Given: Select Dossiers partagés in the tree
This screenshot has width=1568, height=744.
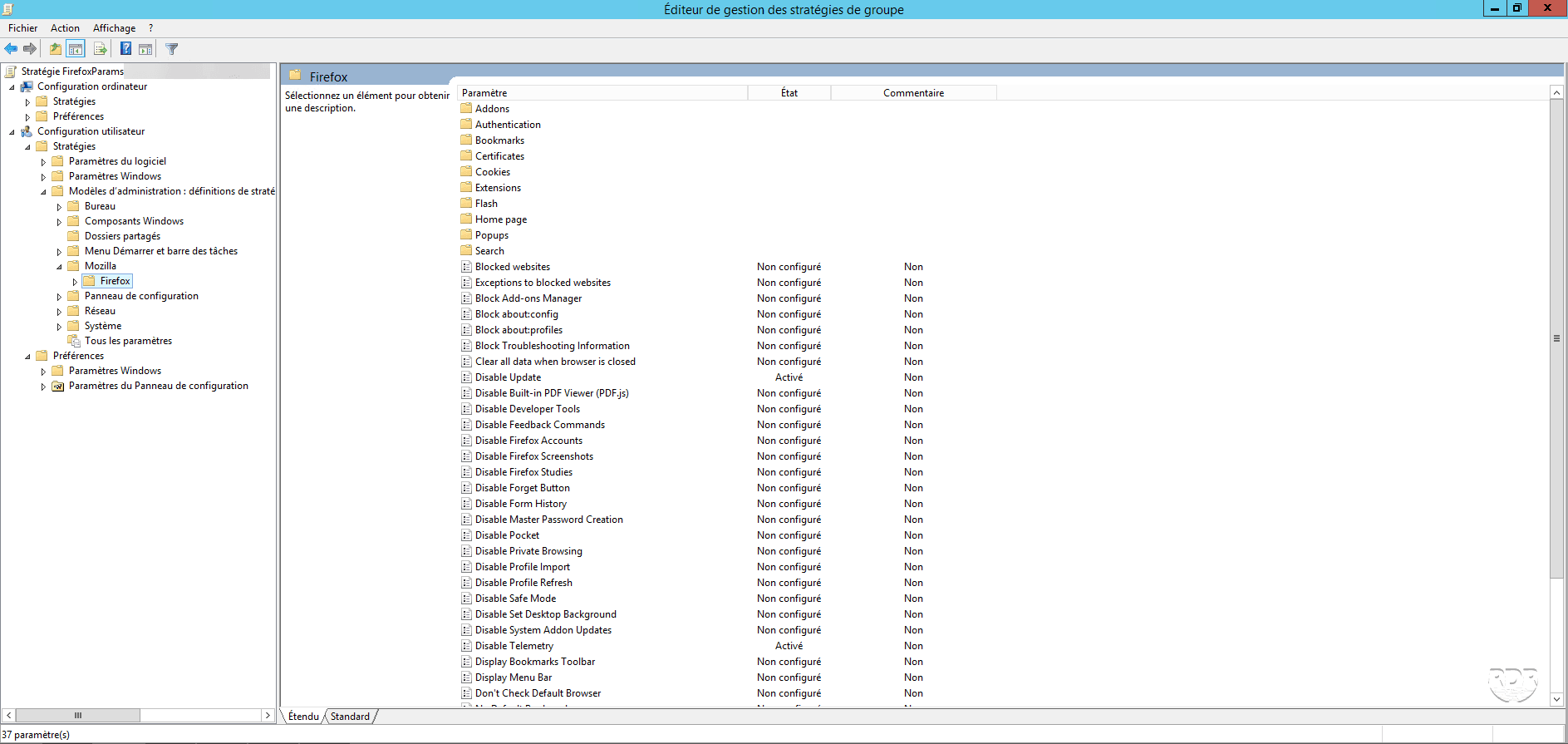Looking at the screenshot, I should 122,236.
